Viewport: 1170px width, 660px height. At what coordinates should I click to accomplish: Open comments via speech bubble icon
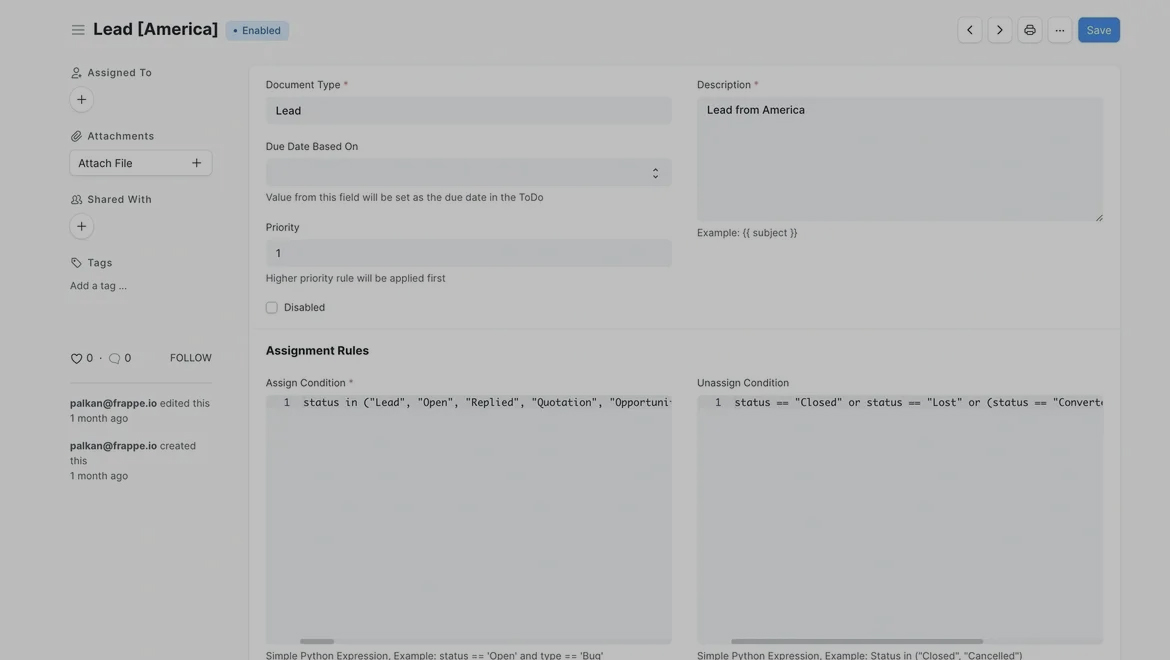click(x=114, y=358)
